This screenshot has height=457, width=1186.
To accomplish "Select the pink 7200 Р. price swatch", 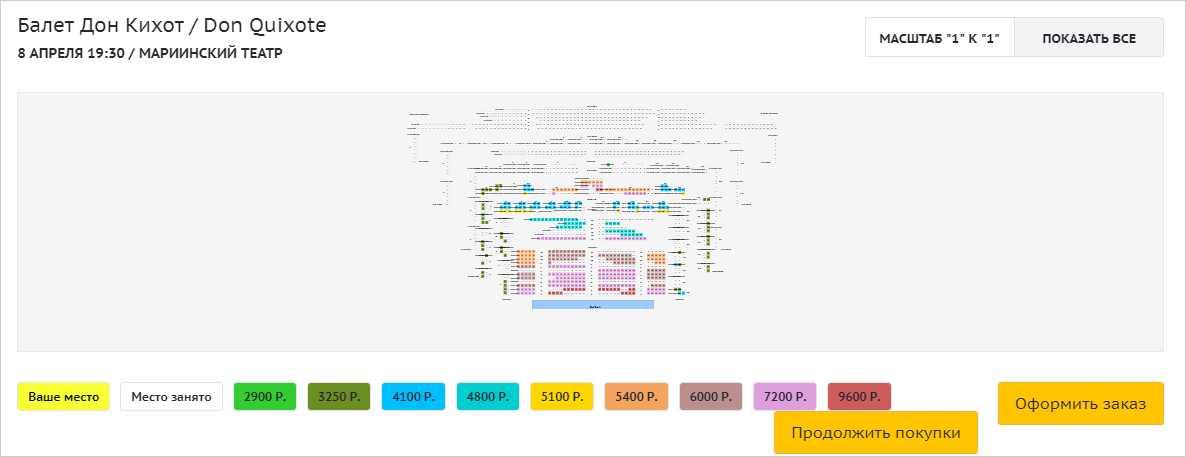I will coord(785,397).
